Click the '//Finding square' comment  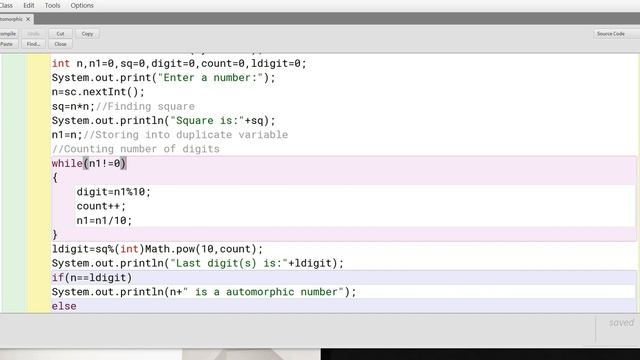[145, 106]
